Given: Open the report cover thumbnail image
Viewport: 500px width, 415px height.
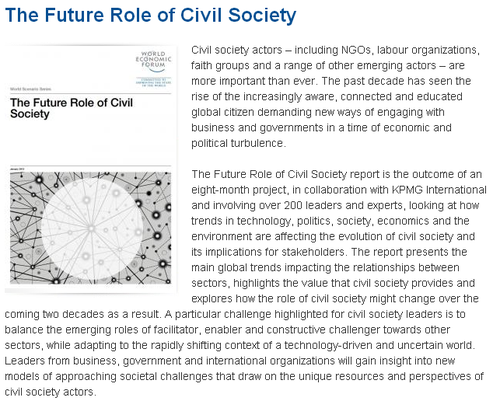Looking at the screenshot, I should 91,169.
